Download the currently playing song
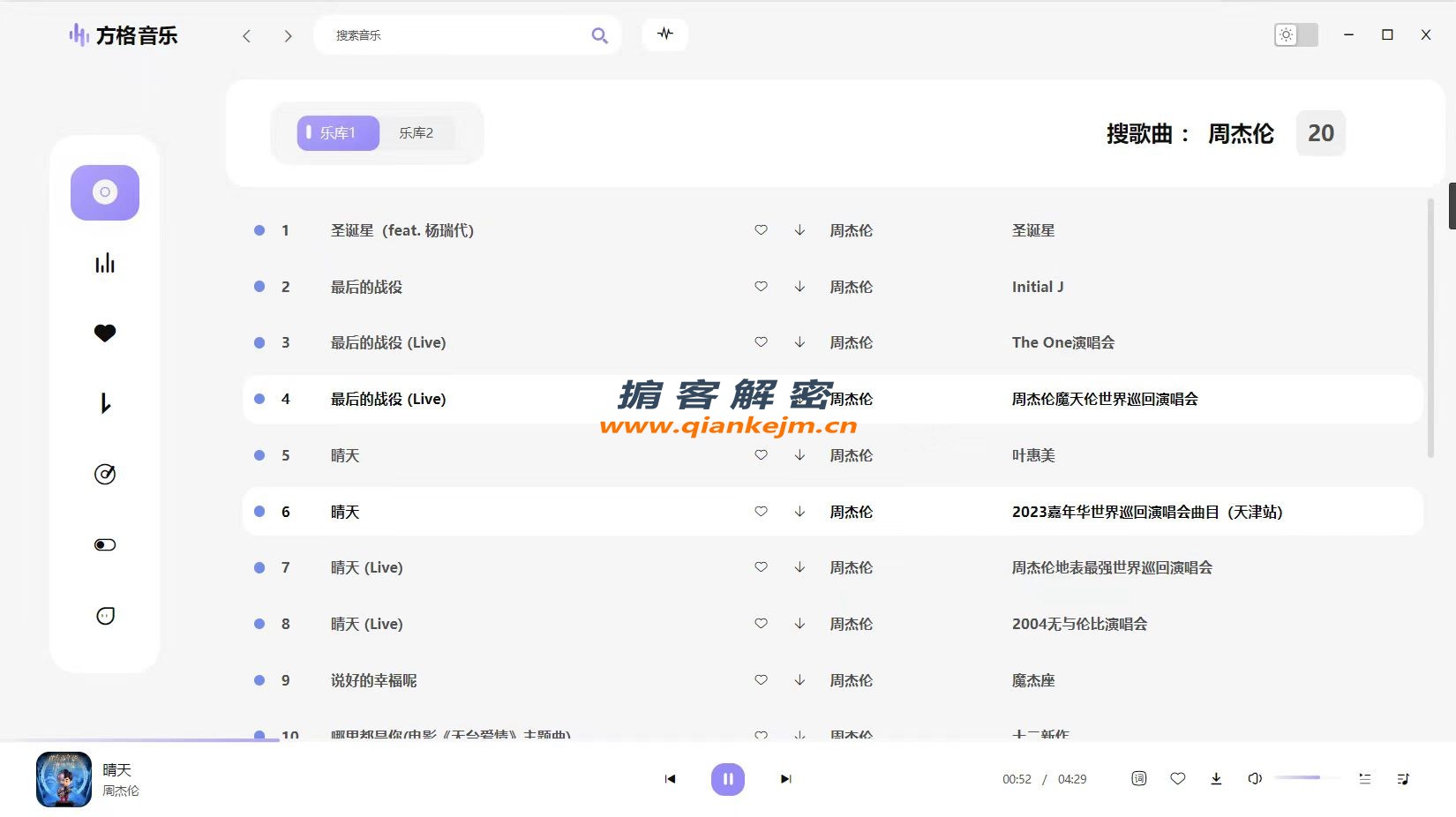Screen dimensions: 1456x817 1216,778
